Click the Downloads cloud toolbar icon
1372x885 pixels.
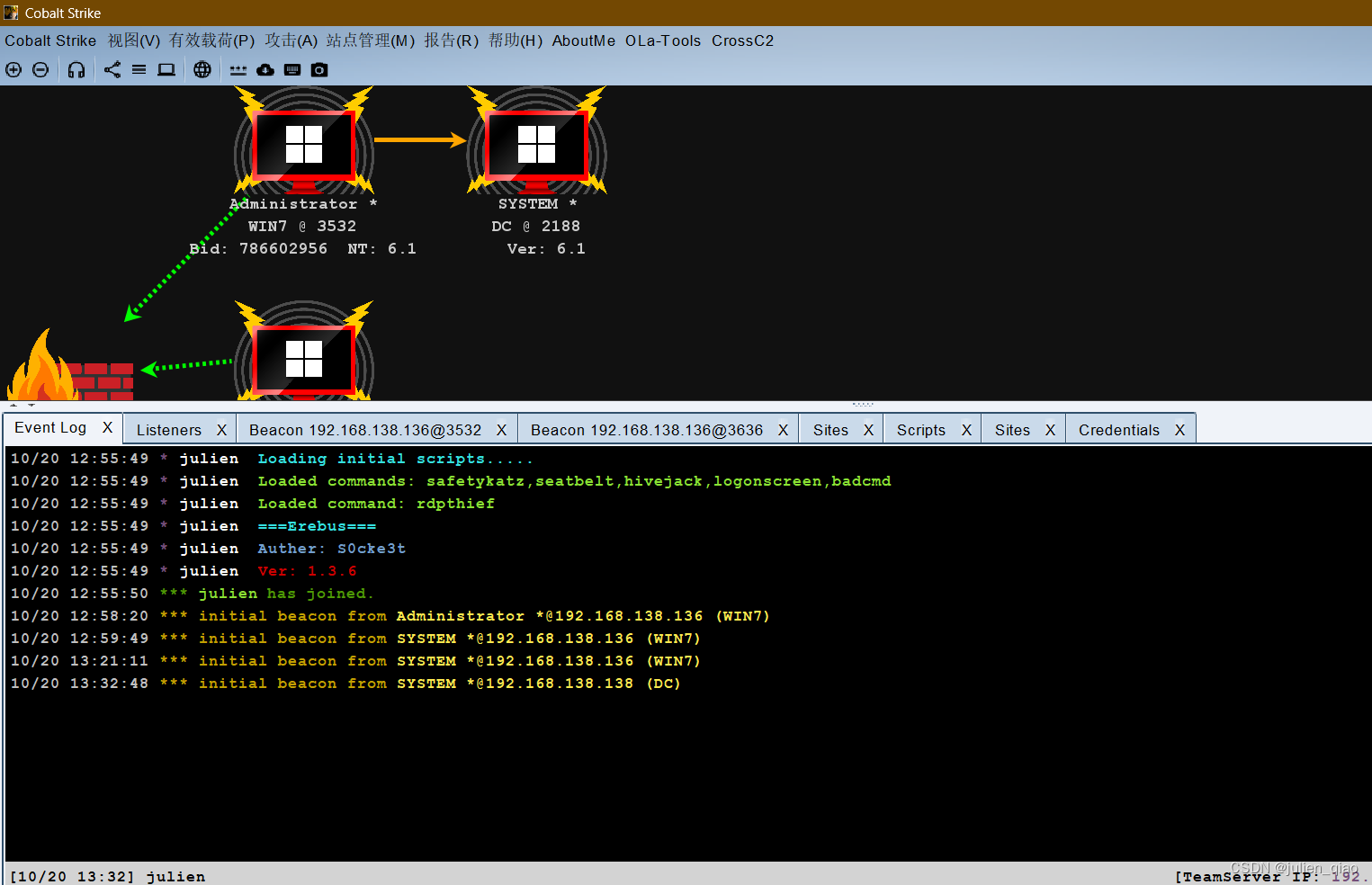point(265,69)
